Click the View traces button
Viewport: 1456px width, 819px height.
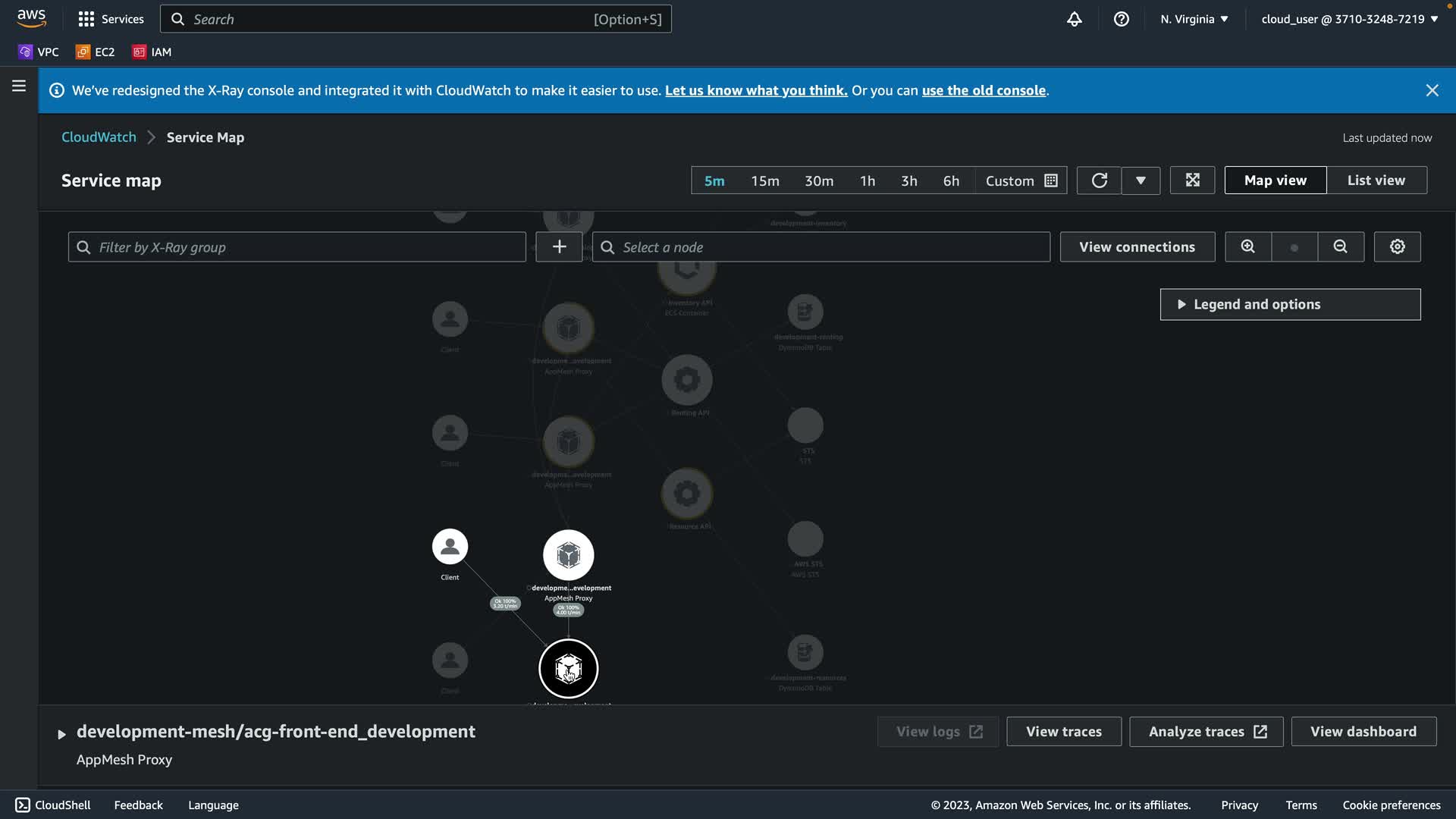click(x=1063, y=732)
